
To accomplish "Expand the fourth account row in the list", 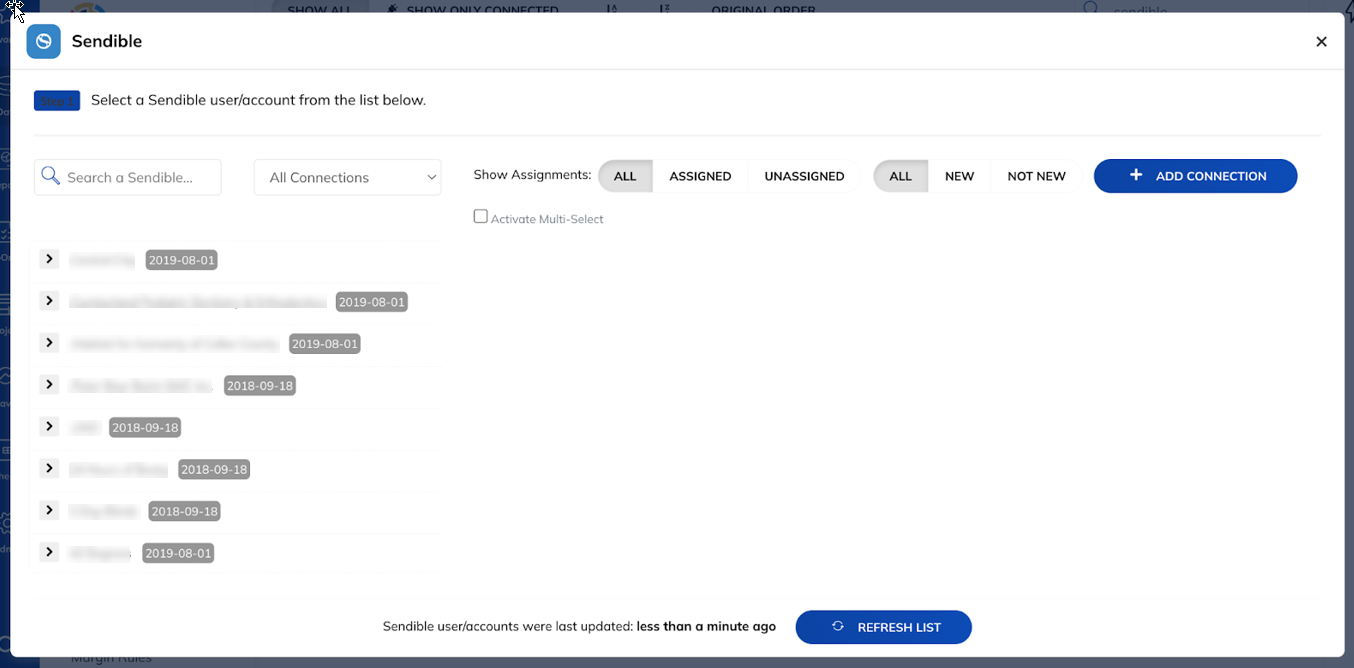I will click(x=48, y=384).
